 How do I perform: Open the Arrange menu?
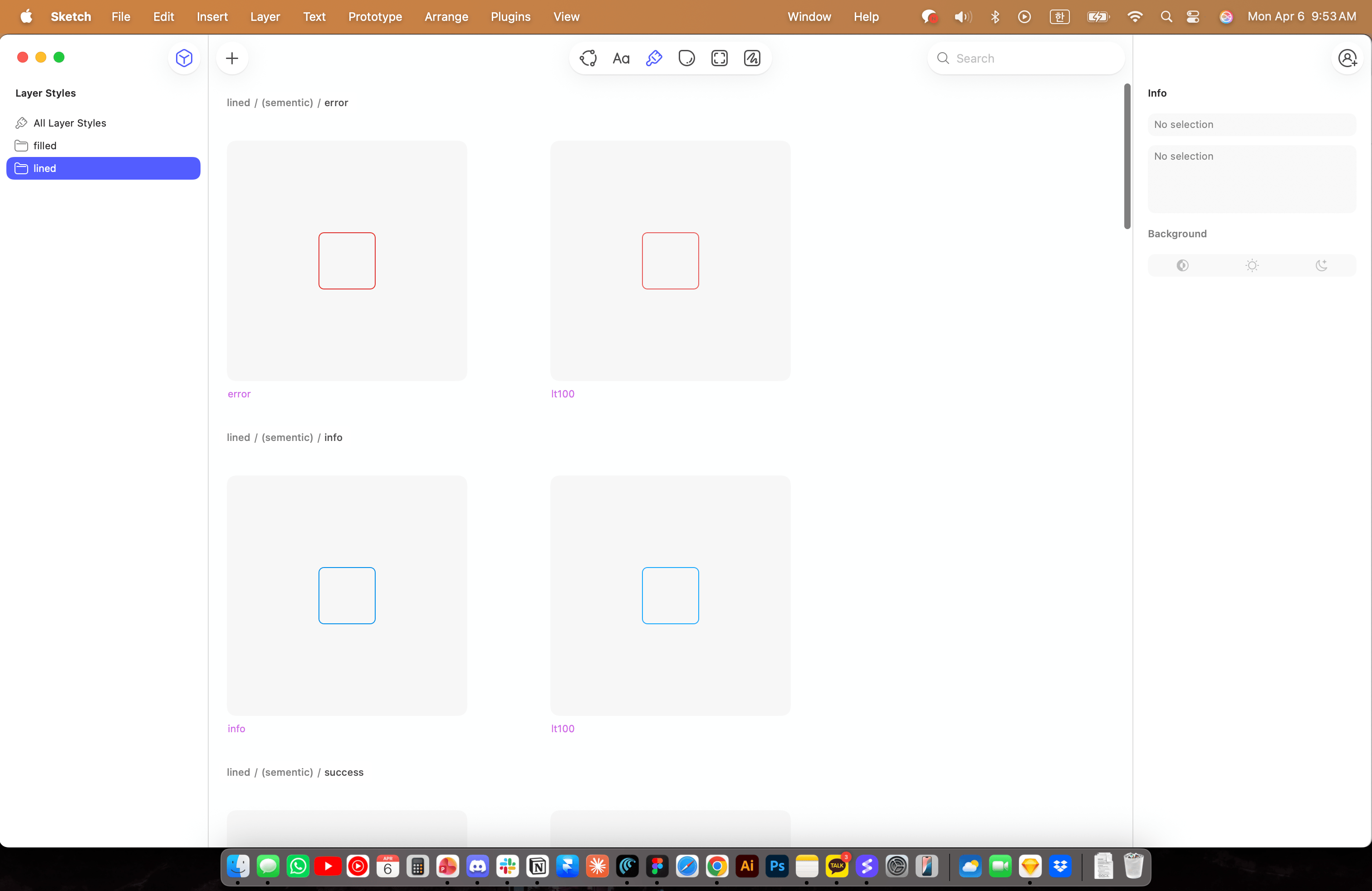(446, 17)
